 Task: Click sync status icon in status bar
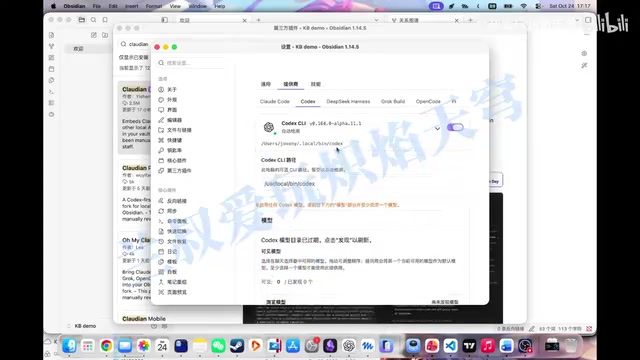pyautogui.click(x=589, y=329)
